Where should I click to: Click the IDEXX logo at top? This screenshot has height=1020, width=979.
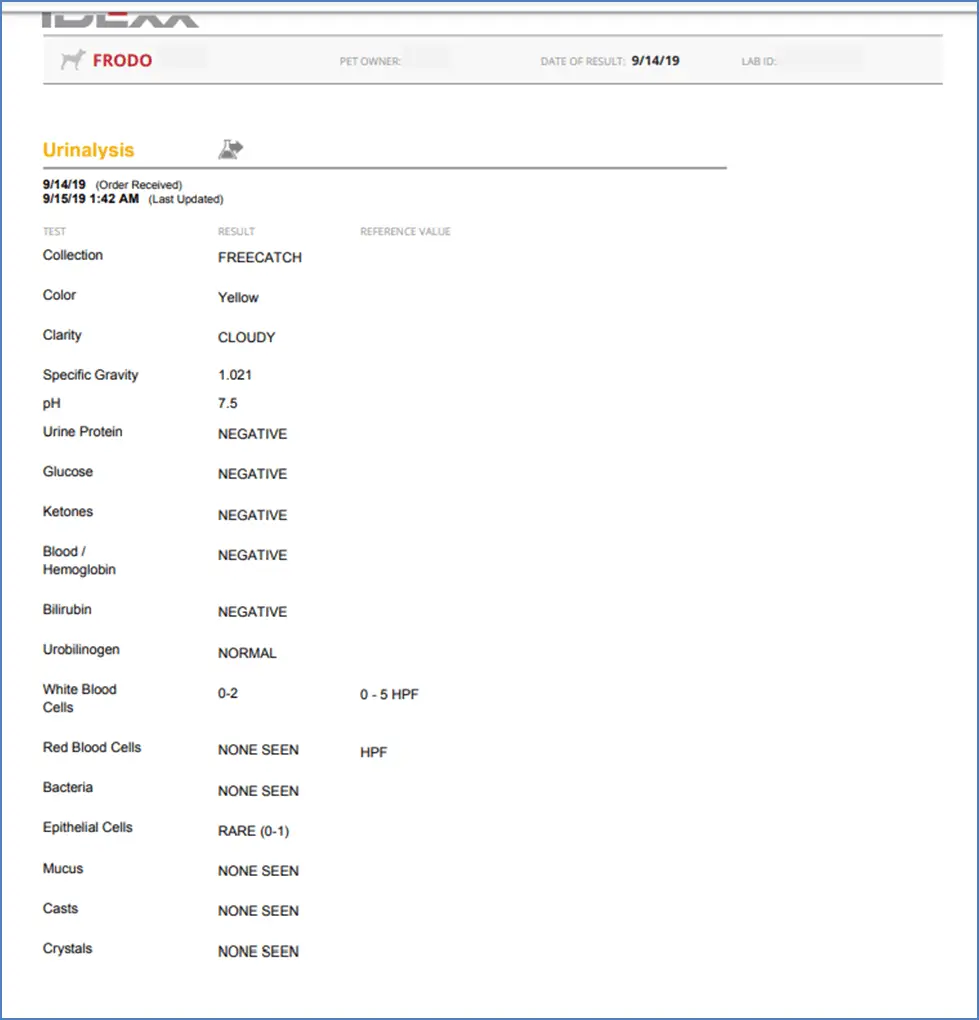pyautogui.click(x=120, y=18)
